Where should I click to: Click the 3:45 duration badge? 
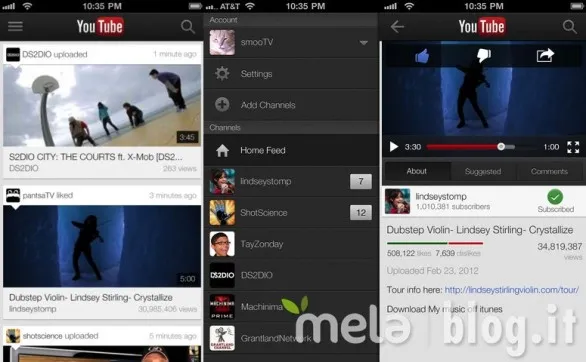tap(187, 137)
